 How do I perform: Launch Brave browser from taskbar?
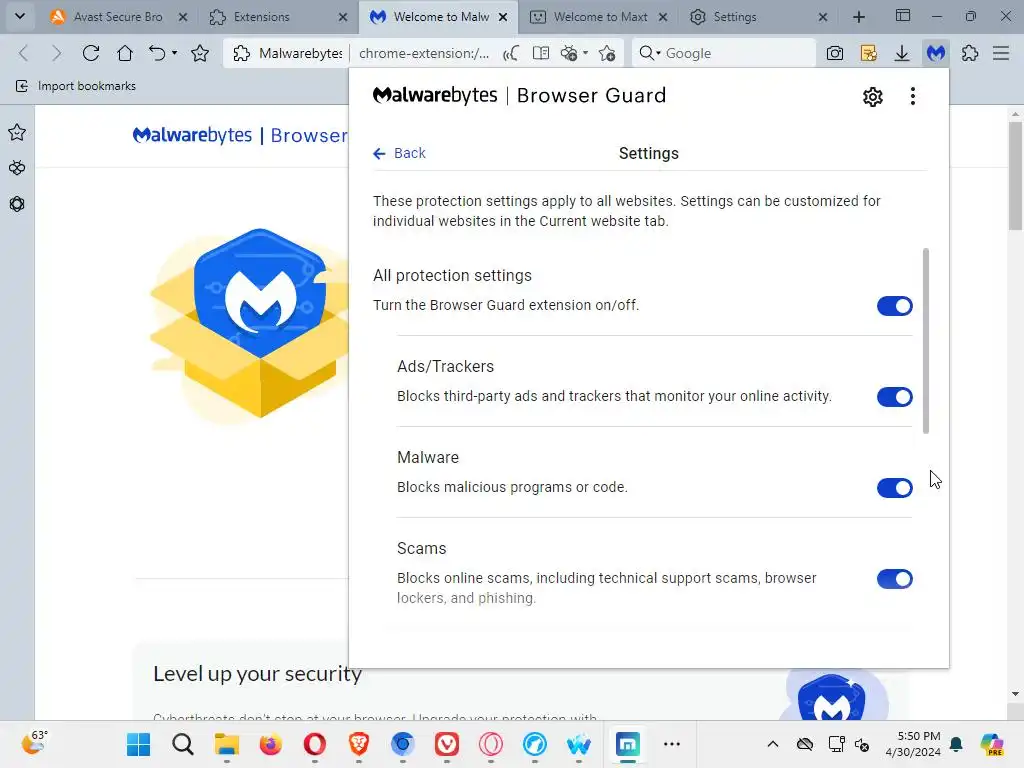click(359, 744)
